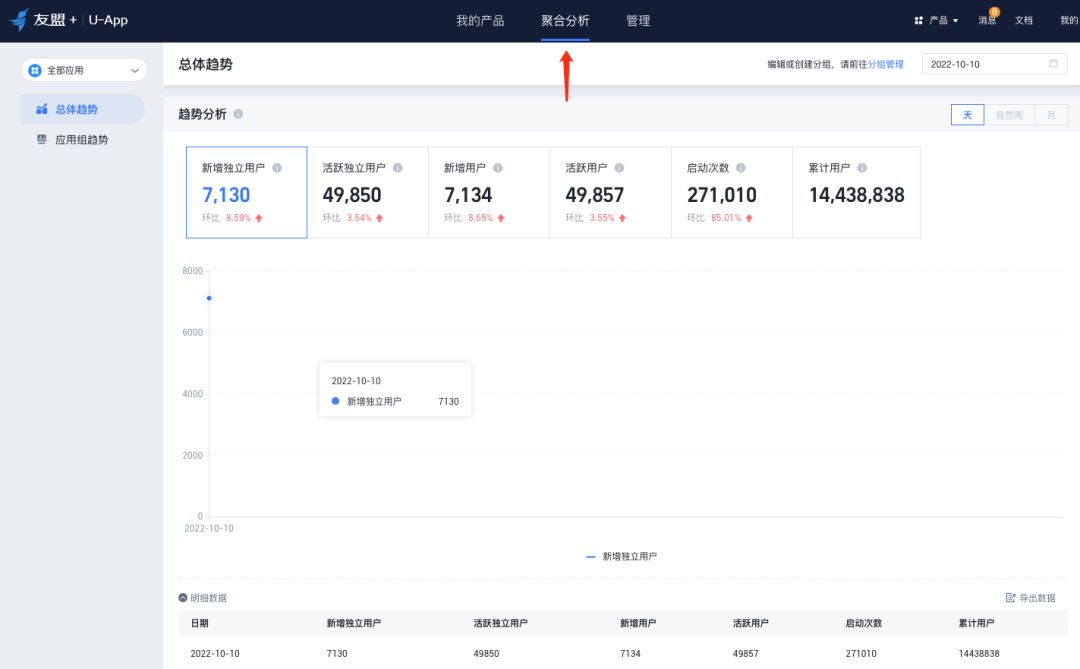Click the 日期 column header

[200, 623]
